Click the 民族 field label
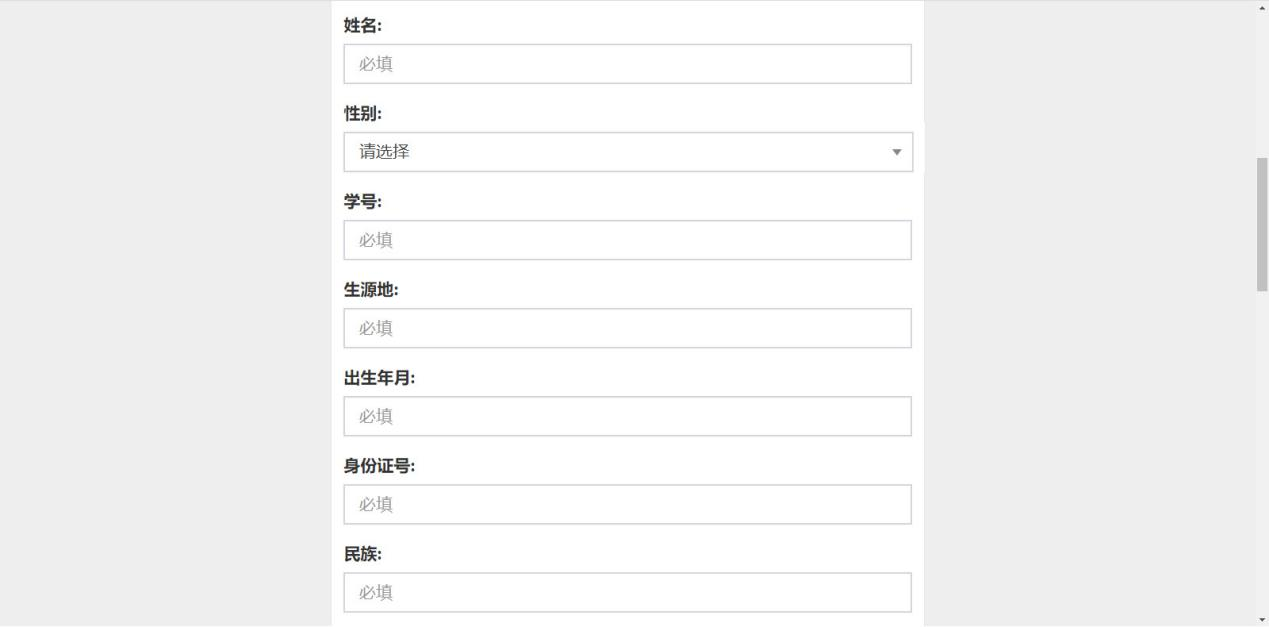Screen dimensions: 1269x627 point(362,554)
